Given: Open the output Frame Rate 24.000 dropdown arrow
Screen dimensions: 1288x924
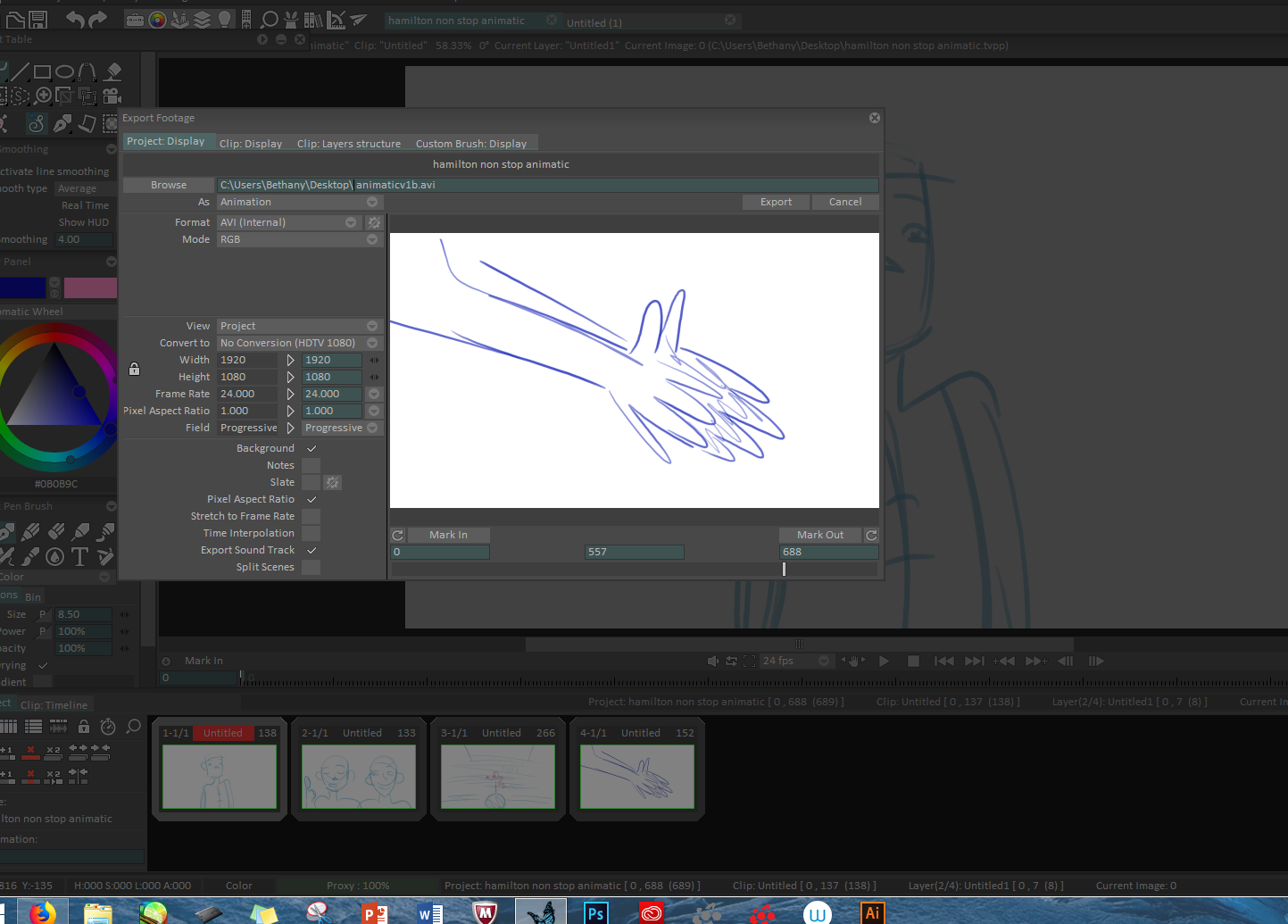Looking at the screenshot, I should pos(374,394).
